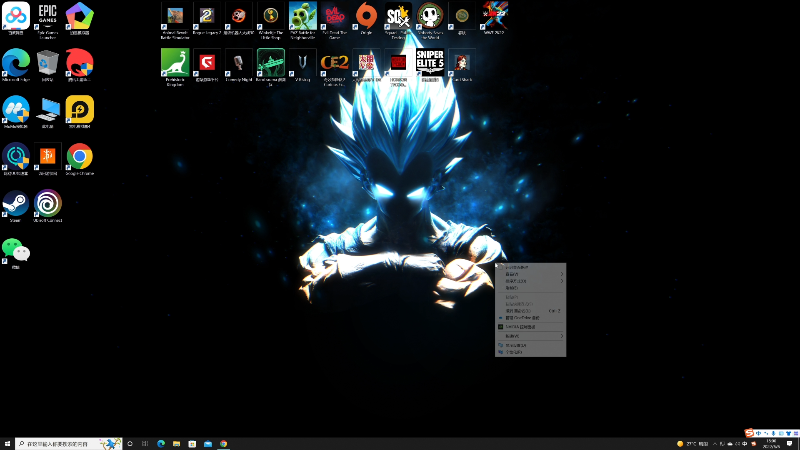This screenshot has height=450, width=800.
Task: Select the OneDrive backup context menu entry
Action: (531, 318)
